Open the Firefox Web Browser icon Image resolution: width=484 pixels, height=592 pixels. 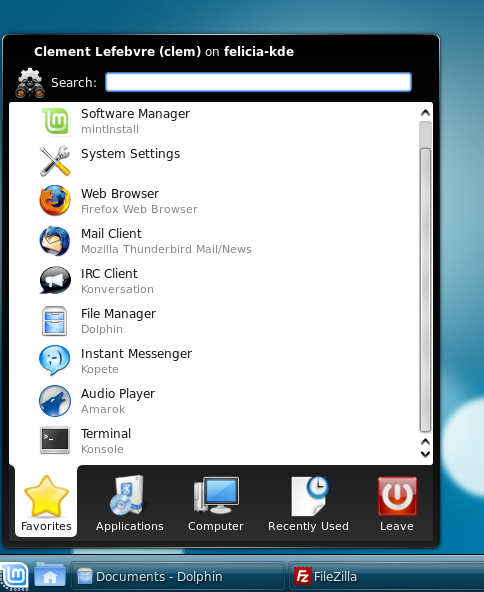(55, 200)
